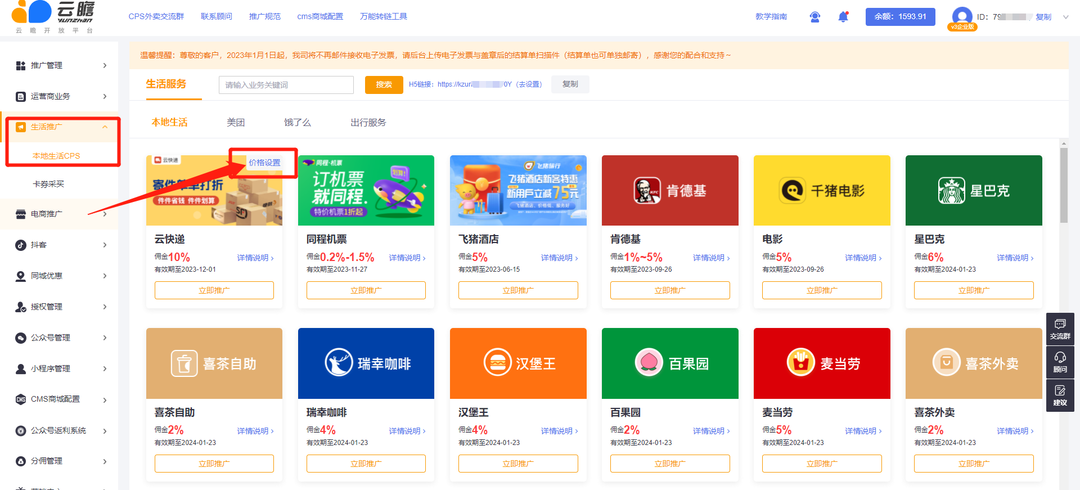Click the 去设置 link after H5链接
The height and width of the screenshot is (490, 1080).
click(530, 85)
